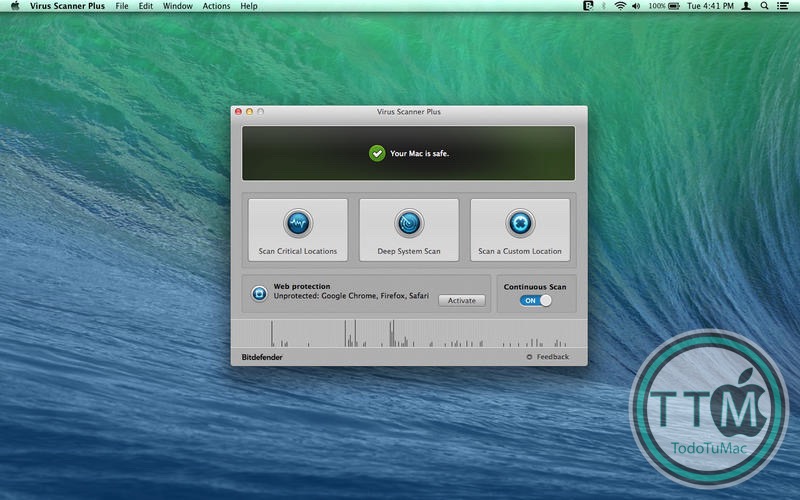Screen dimensions: 800x500
Task: Open the Wi-Fi status menu
Action: point(620,6)
